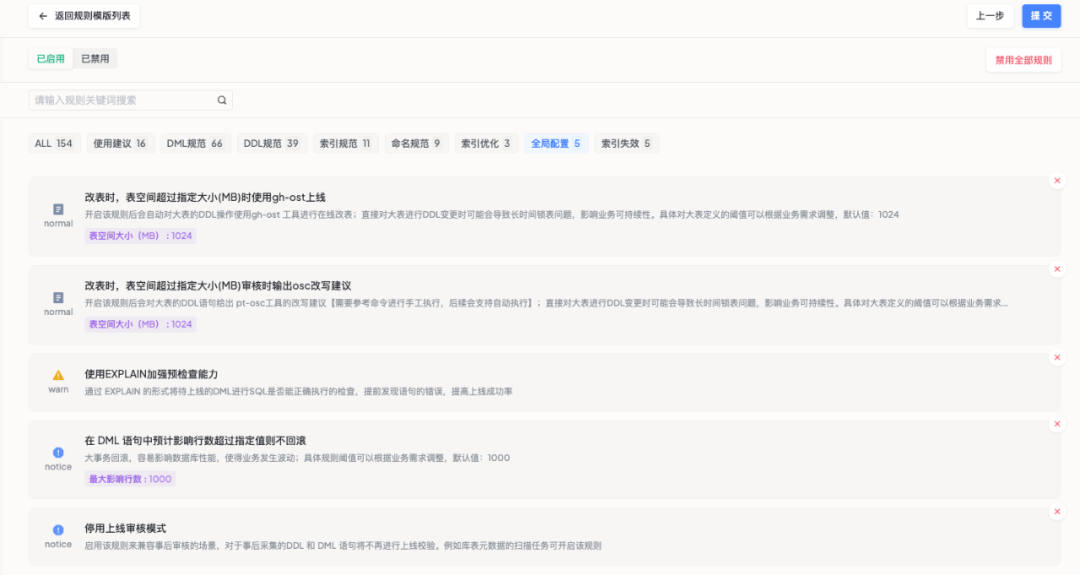
Task: Filter by 索引优化 3 category
Action: click(486, 143)
